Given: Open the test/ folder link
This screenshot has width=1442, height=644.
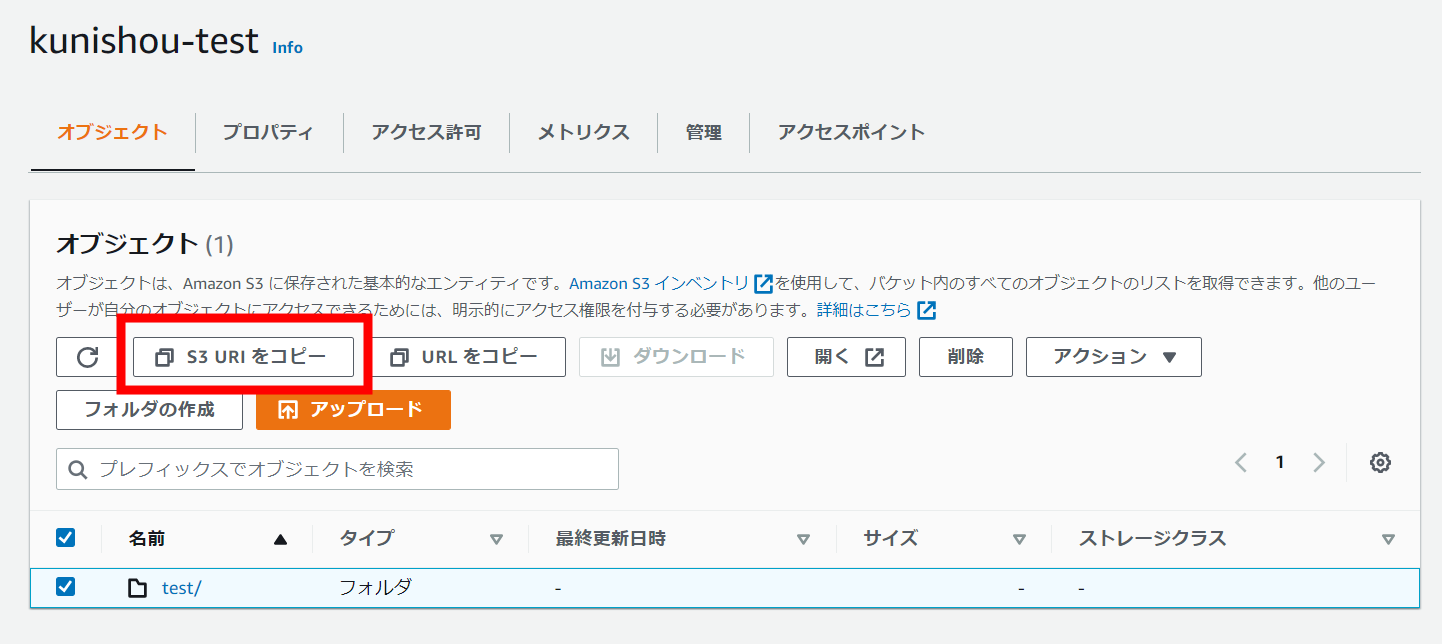Looking at the screenshot, I should coord(180,587).
